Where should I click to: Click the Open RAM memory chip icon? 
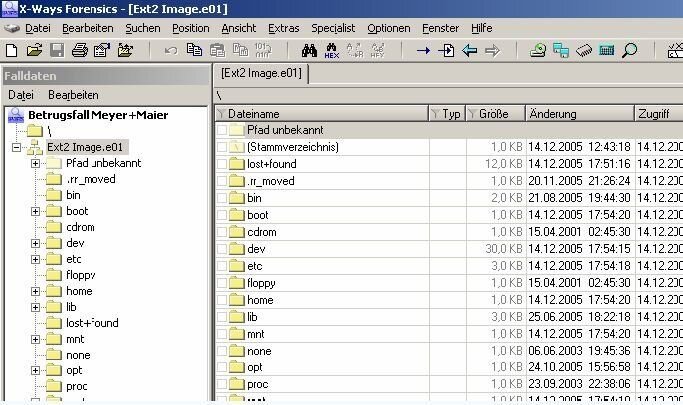click(x=584, y=51)
